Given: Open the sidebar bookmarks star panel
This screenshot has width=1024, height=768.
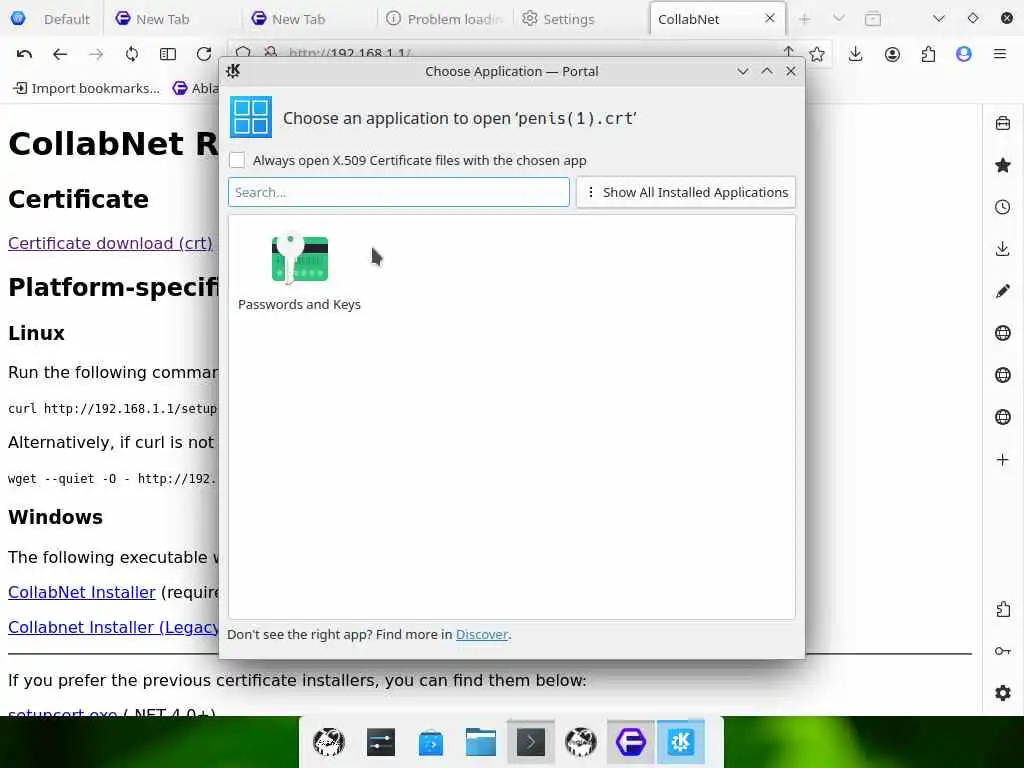Looking at the screenshot, I should (x=1003, y=165).
